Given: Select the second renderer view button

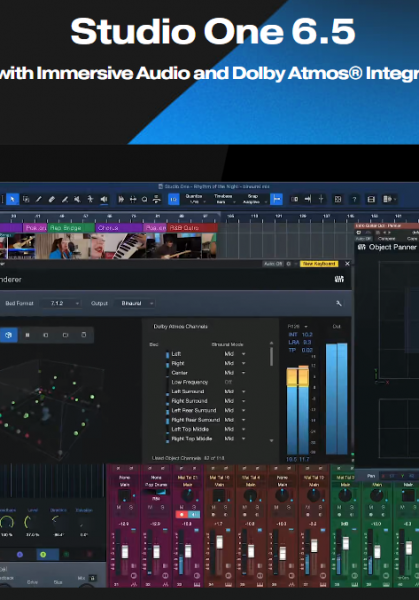Looking at the screenshot, I should pos(27,335).
